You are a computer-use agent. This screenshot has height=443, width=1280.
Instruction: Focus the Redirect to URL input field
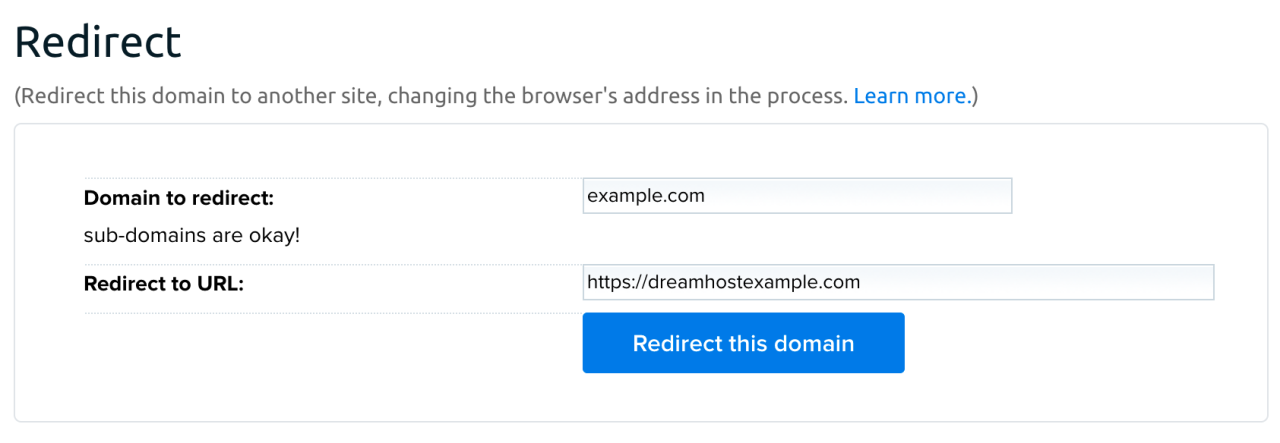[x=897, y=282]
